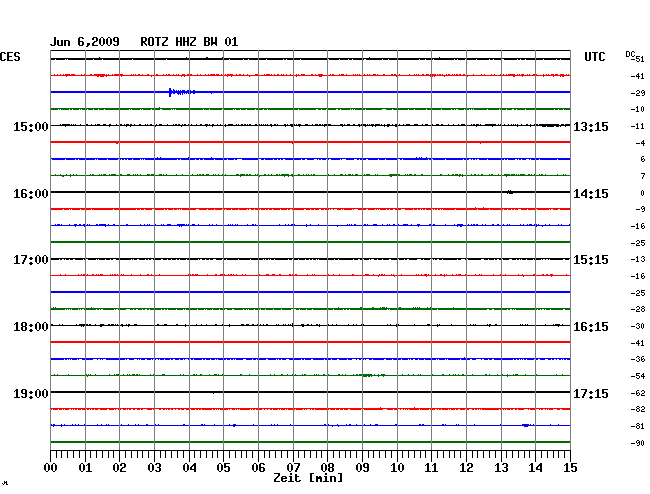Click the '00' minute tick label
This screenshot has height=494, width=650.
[x=51, y=468]
